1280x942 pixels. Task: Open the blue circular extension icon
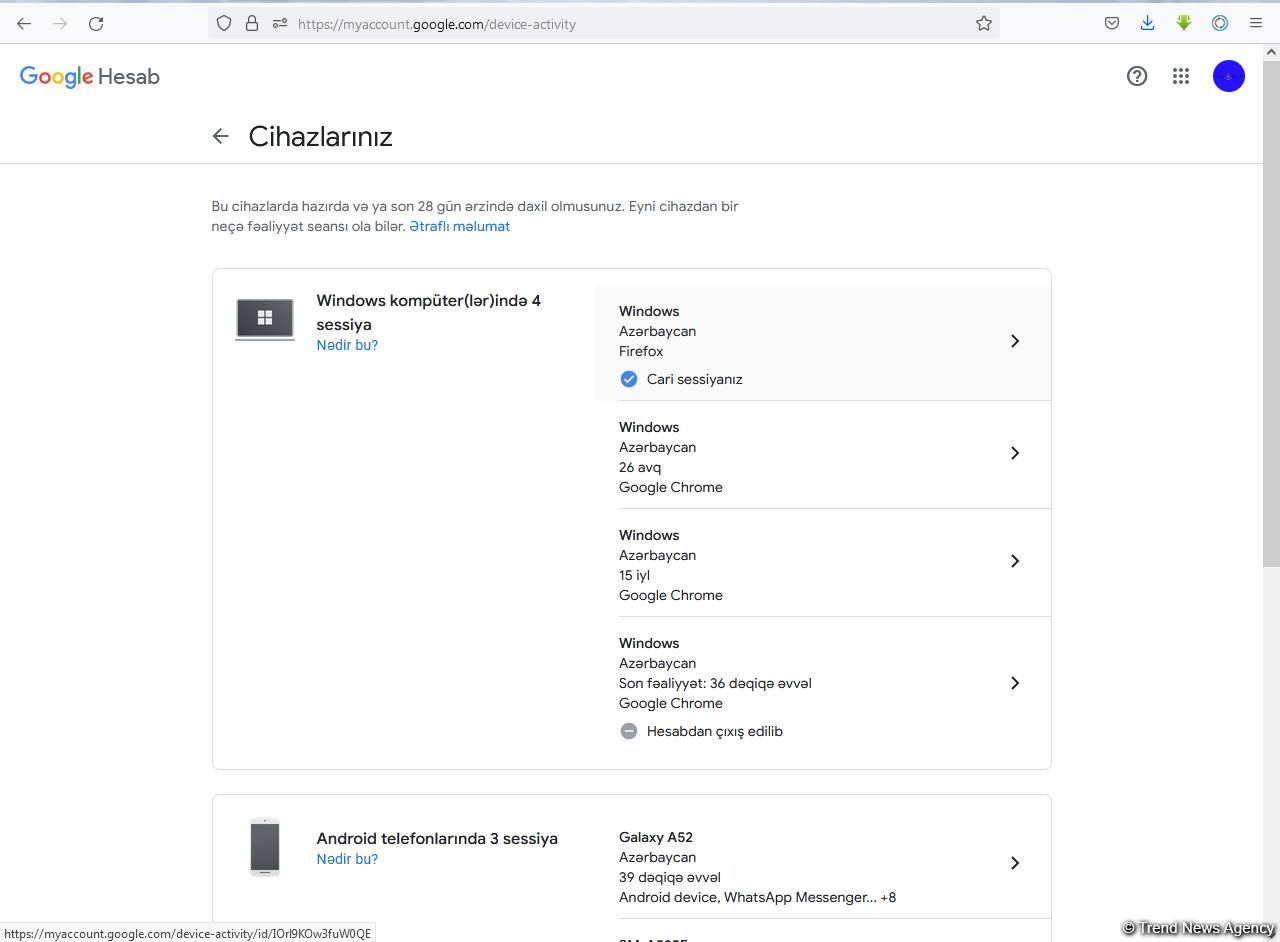1220,23
